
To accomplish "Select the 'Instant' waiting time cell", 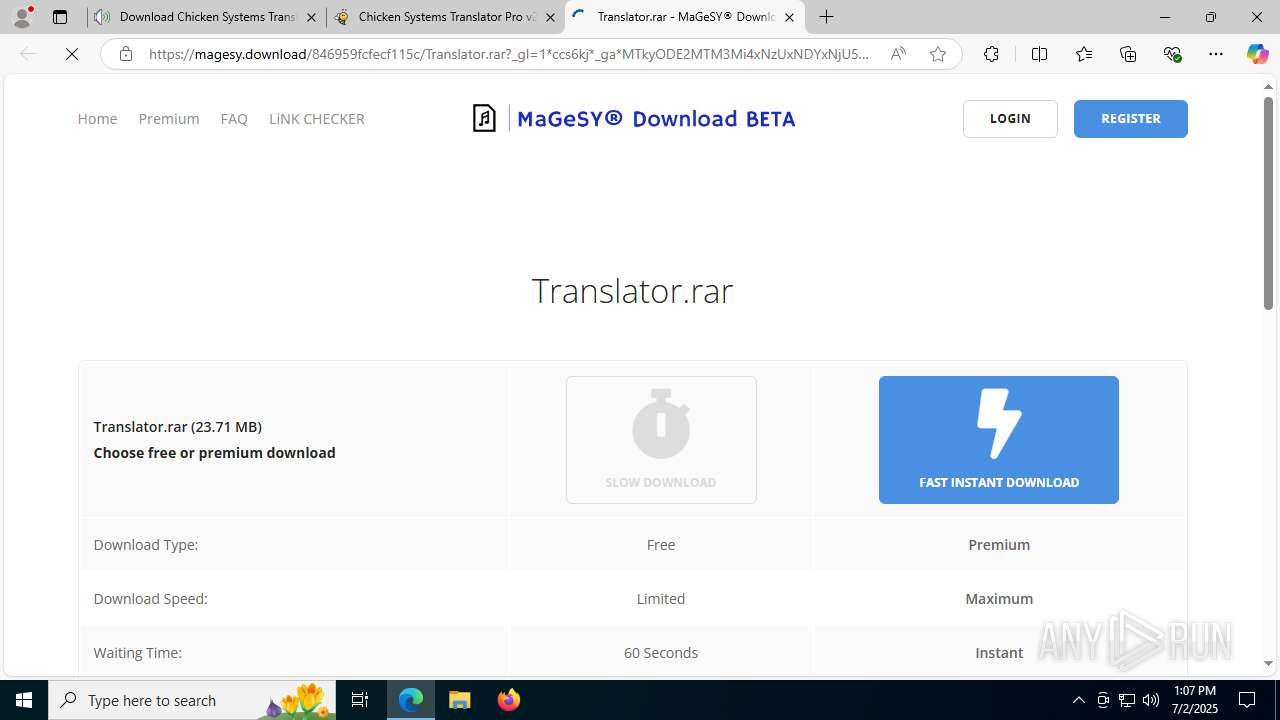I will coord(999,653).
